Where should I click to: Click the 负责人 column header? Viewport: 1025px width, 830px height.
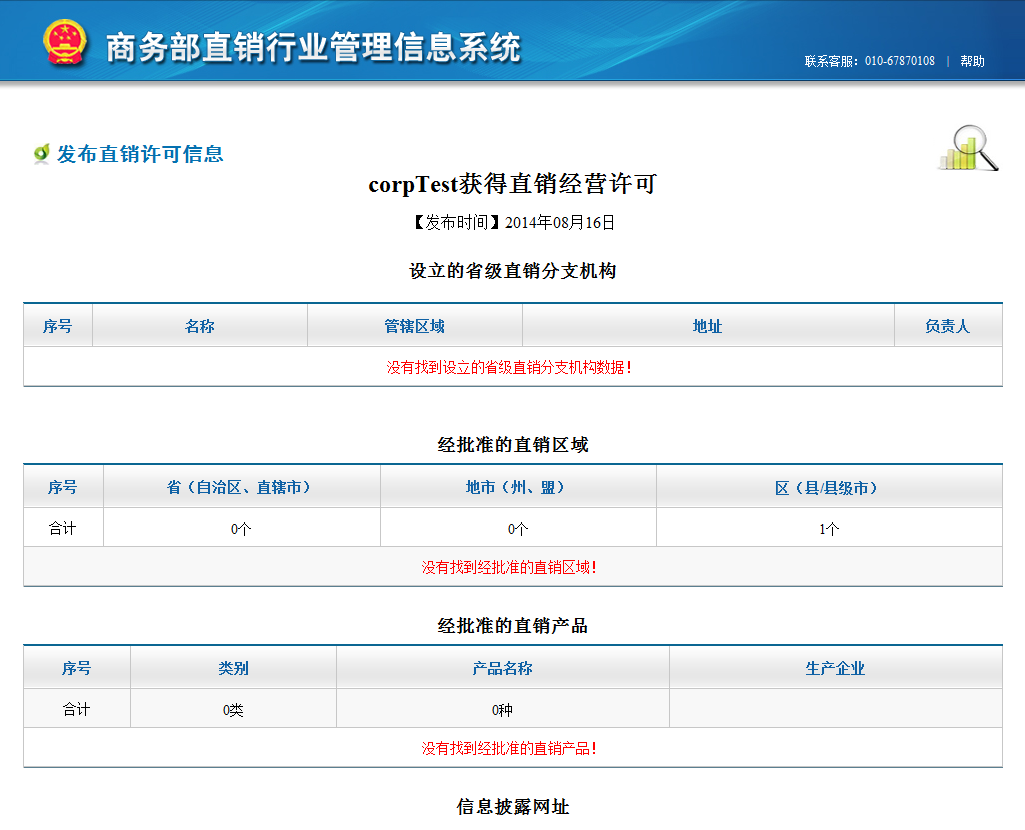[x=948, y=325]
